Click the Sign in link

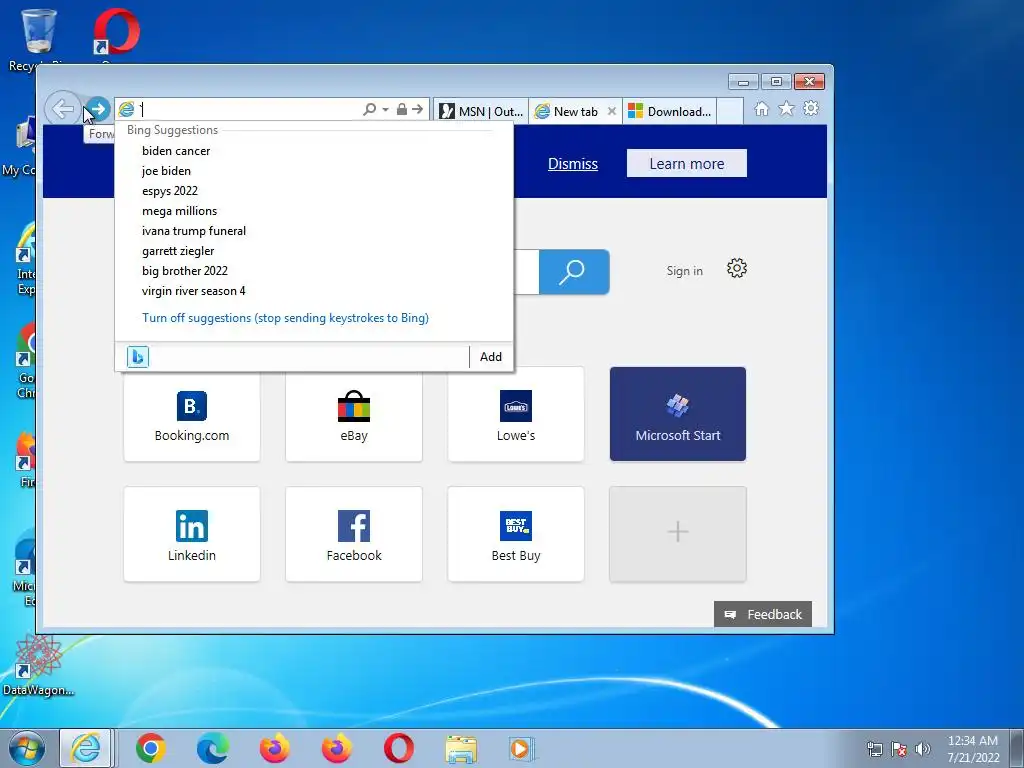684,271
